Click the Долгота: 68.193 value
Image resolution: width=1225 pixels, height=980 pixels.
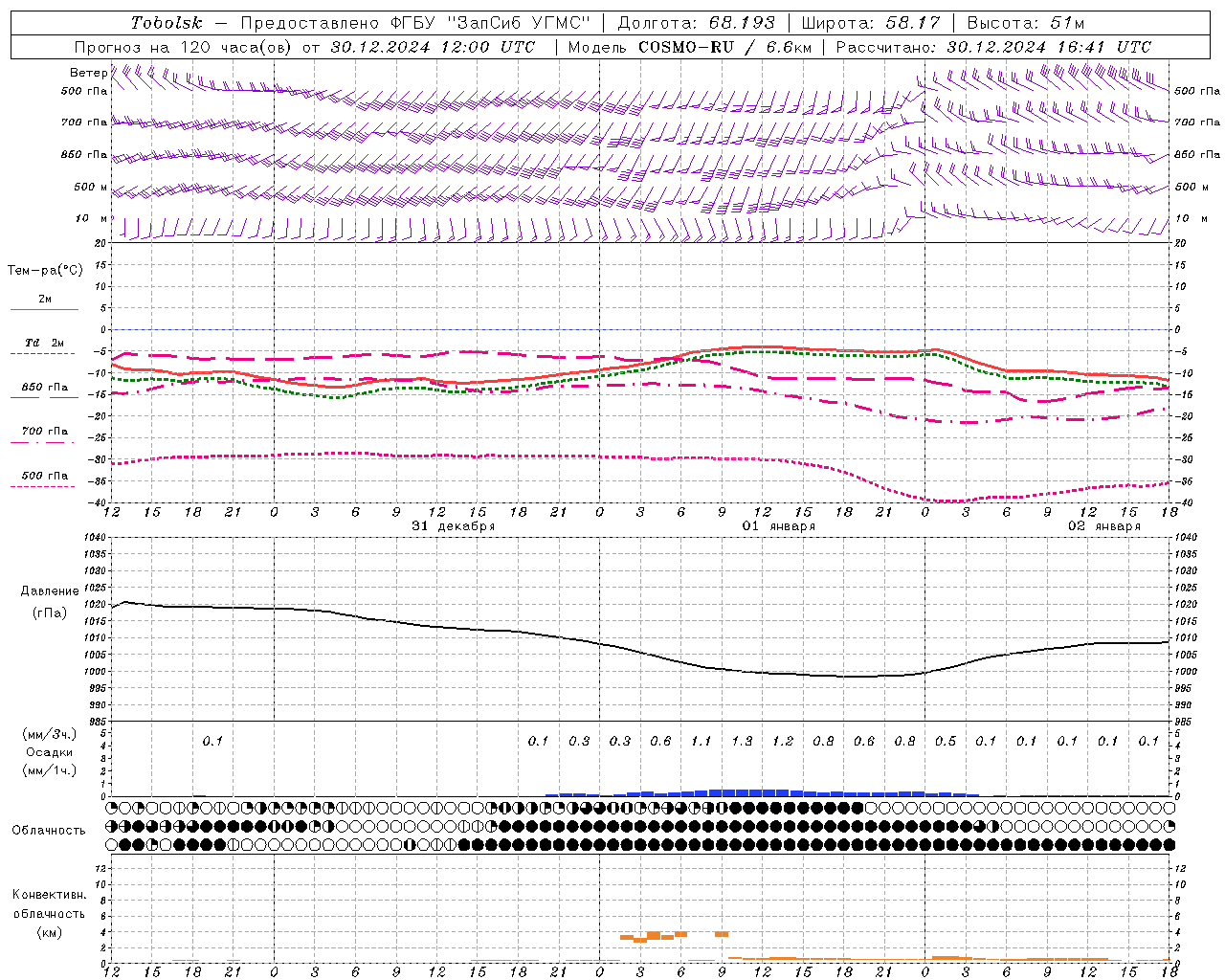click(697, 23)
